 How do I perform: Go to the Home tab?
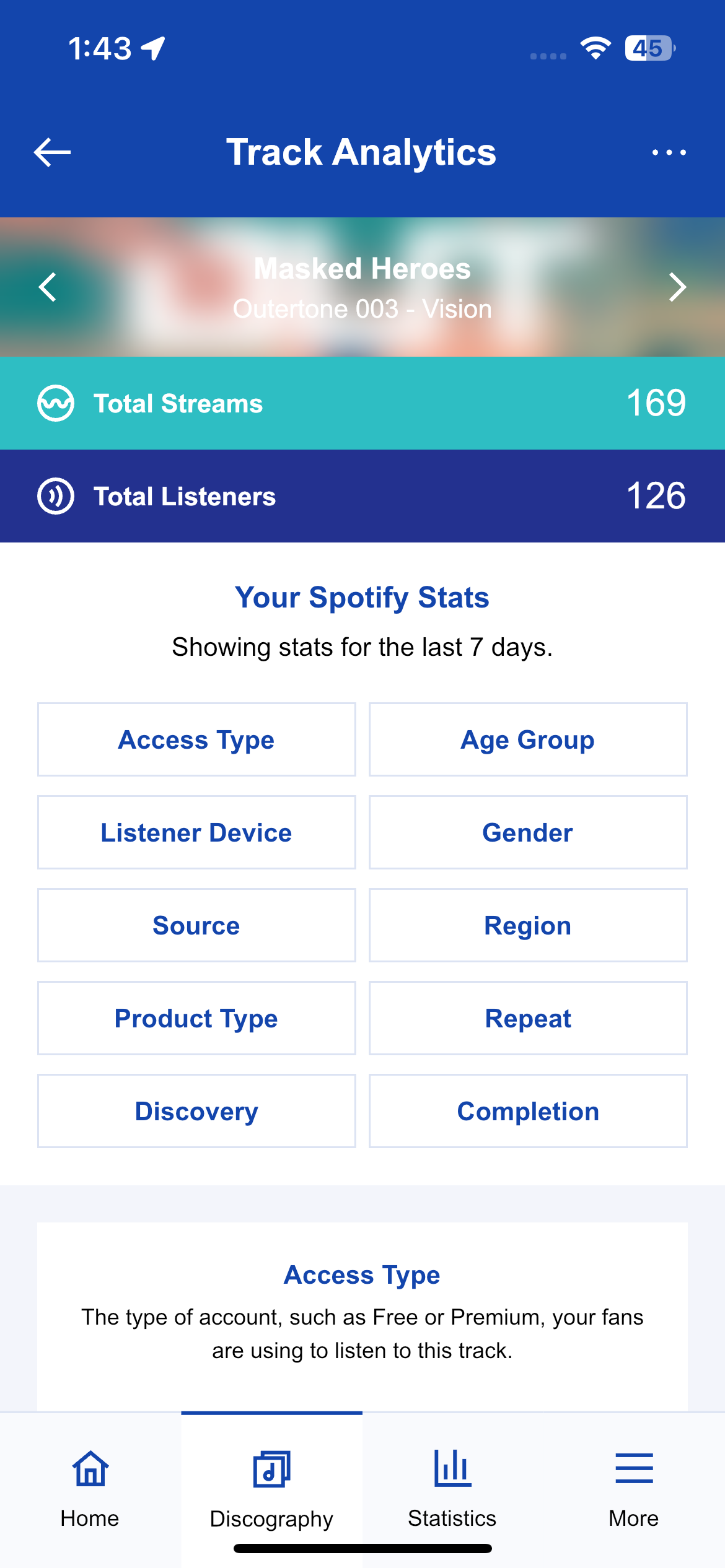(90, 1489)
